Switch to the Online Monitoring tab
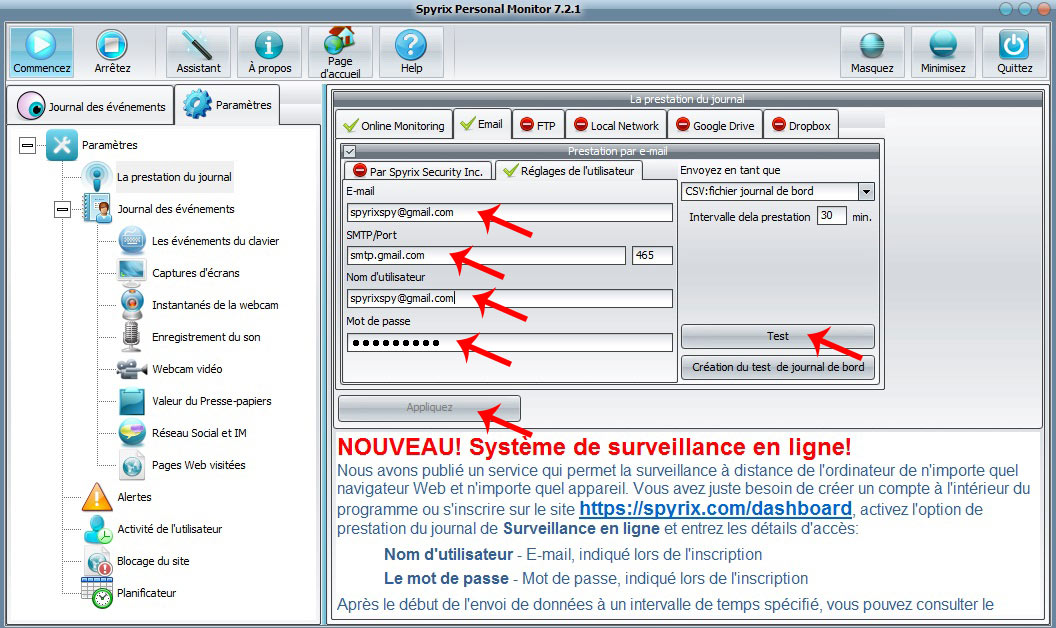Image resolution: width=1056 pixels, height=628 pixels. pyautogui.click(x=394, y=125)
